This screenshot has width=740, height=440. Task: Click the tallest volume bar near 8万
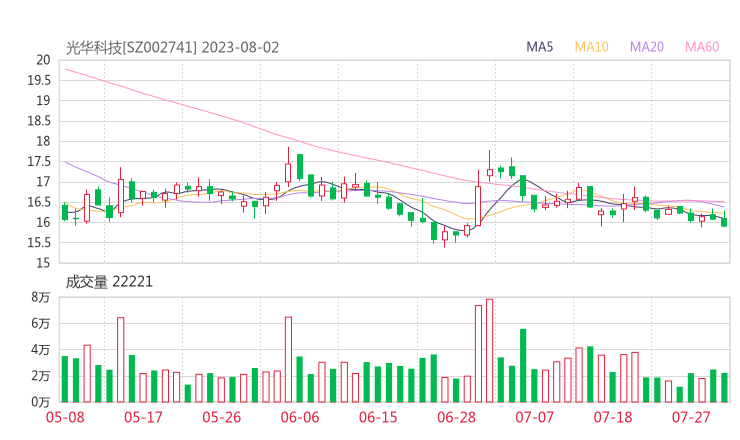pos(489,351)
